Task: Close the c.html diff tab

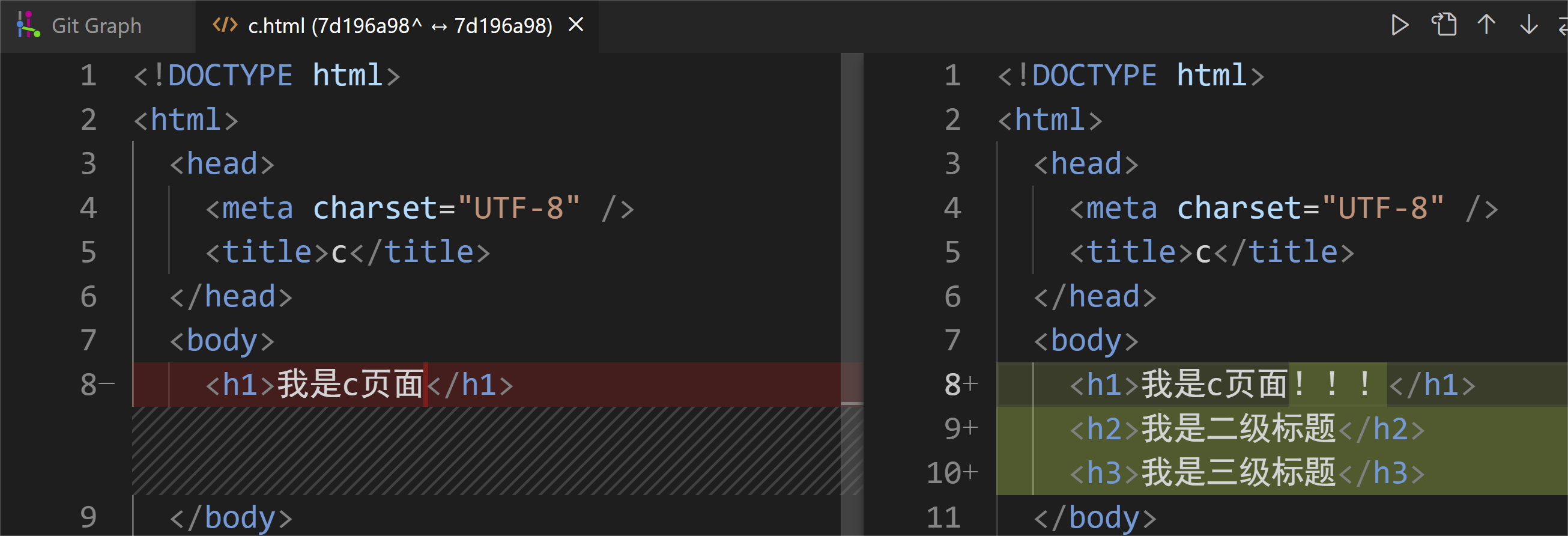Action: point(576,25)
